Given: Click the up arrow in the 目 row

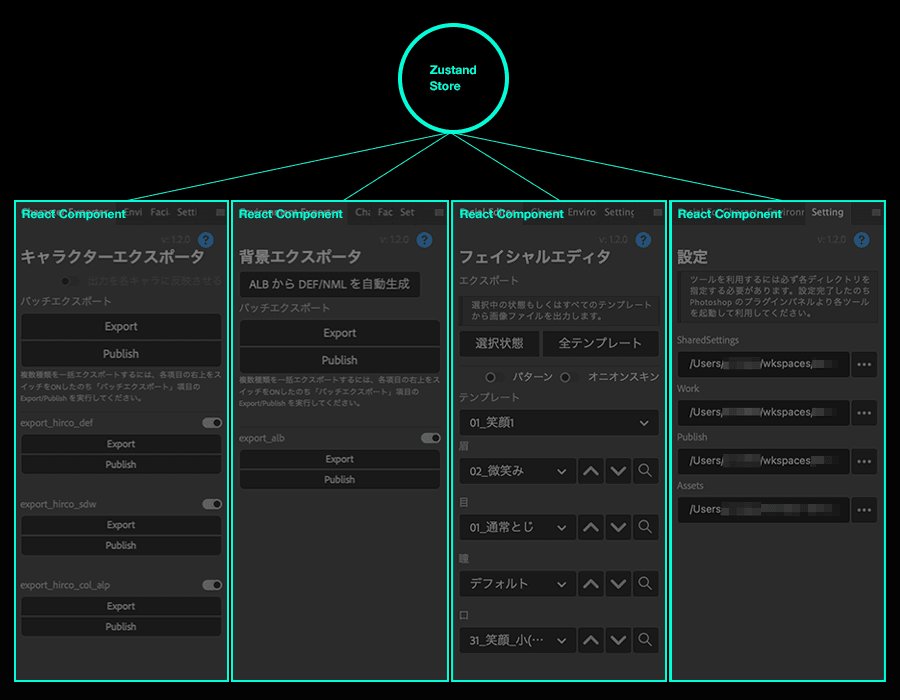Looking at the screenshot, I should [x=591, y=527].
